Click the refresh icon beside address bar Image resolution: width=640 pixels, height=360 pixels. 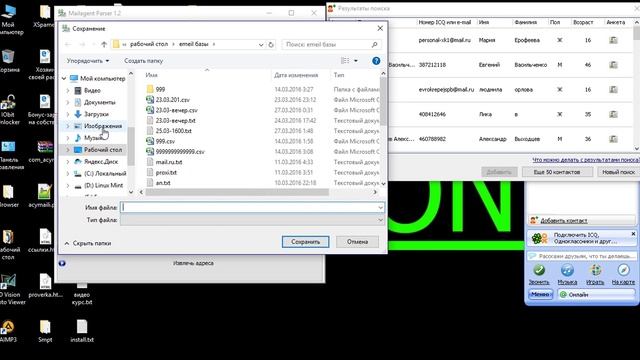(271, 44)
